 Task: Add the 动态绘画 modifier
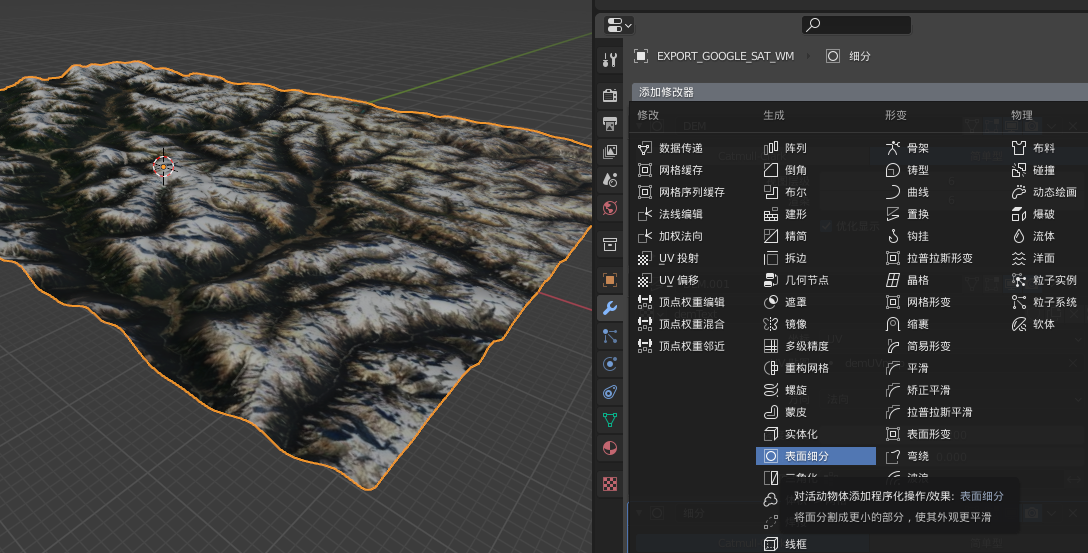1046,192
